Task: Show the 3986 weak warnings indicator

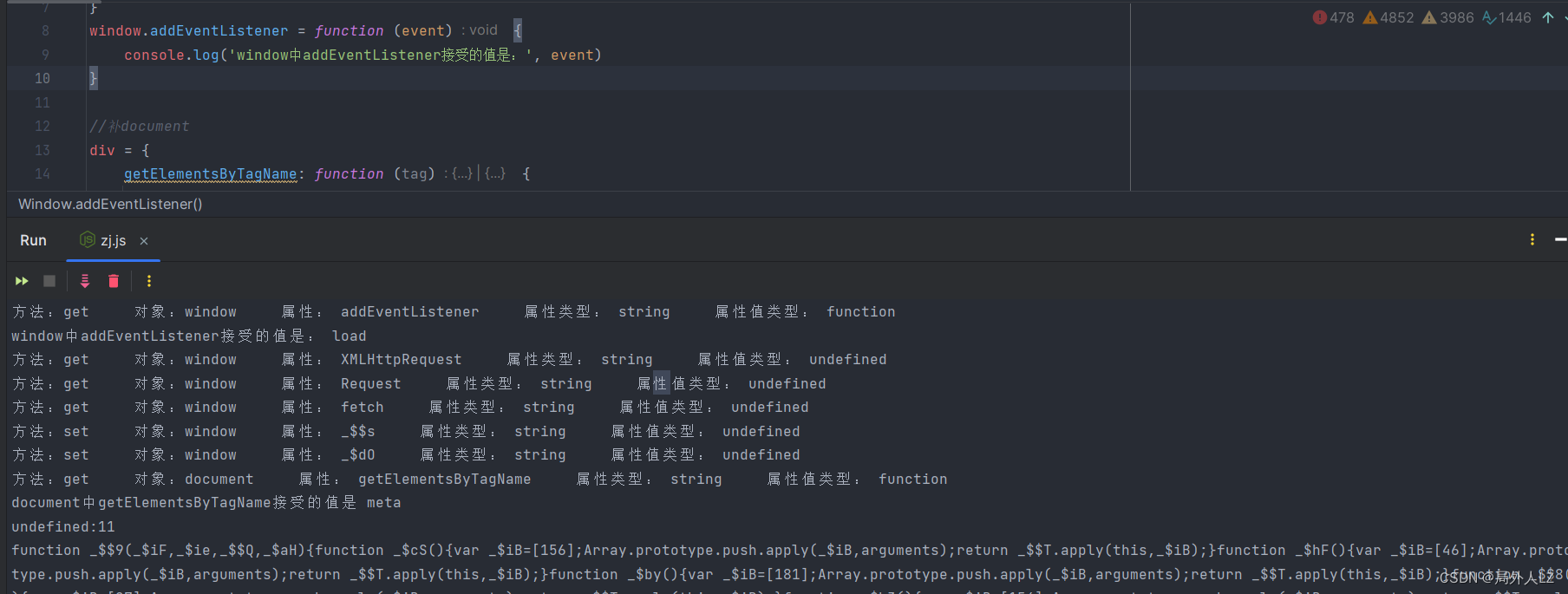Action: (x=1447, y=17)
